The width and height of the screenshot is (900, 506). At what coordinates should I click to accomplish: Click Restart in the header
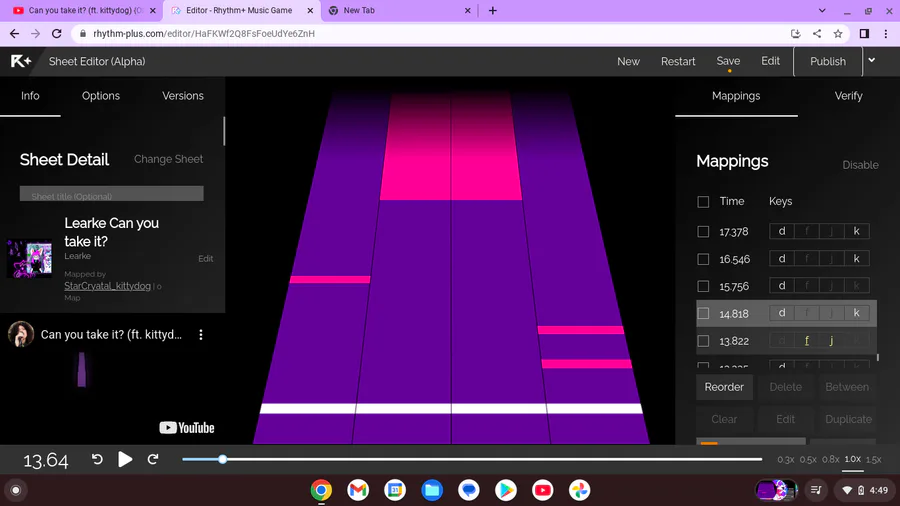(678, 61)
